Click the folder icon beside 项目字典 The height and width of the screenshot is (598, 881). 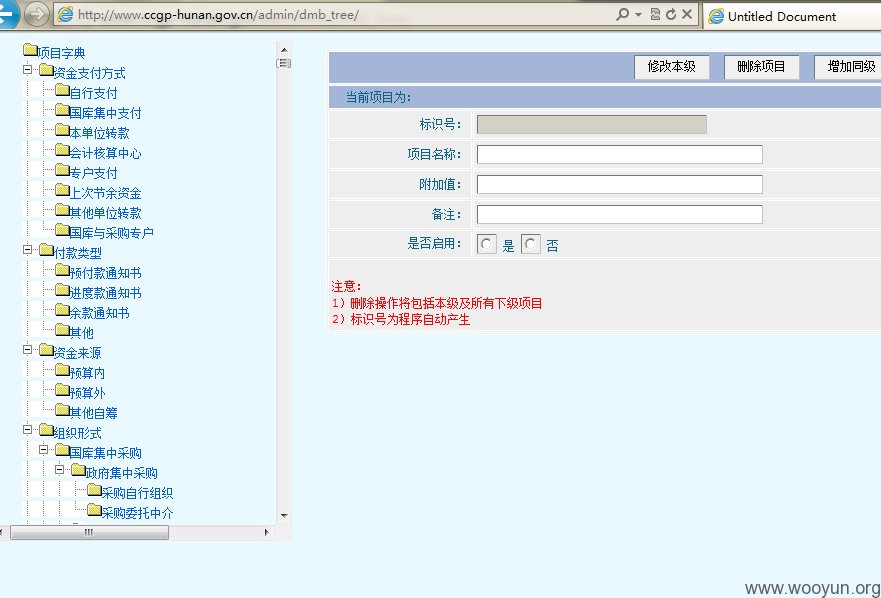coord(30,51)
